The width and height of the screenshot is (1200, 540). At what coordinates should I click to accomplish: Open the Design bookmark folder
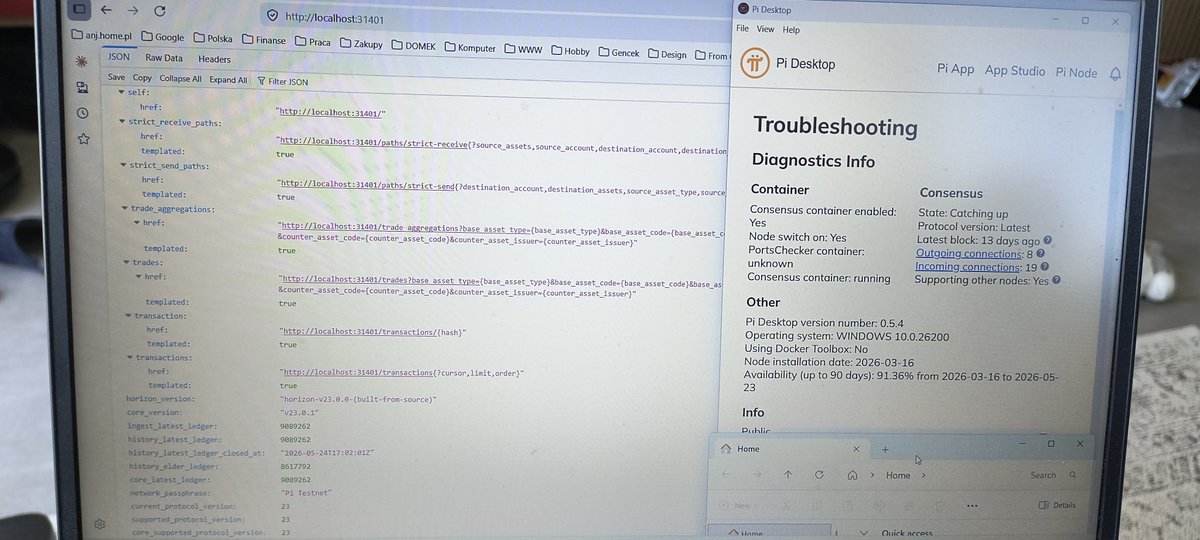click(x=668, y=55)
